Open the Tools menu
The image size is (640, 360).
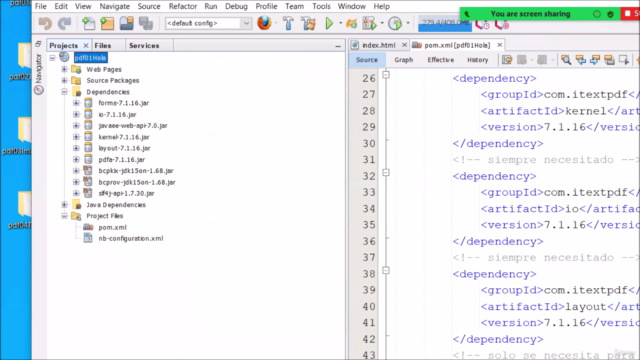(x=321, y=6)
